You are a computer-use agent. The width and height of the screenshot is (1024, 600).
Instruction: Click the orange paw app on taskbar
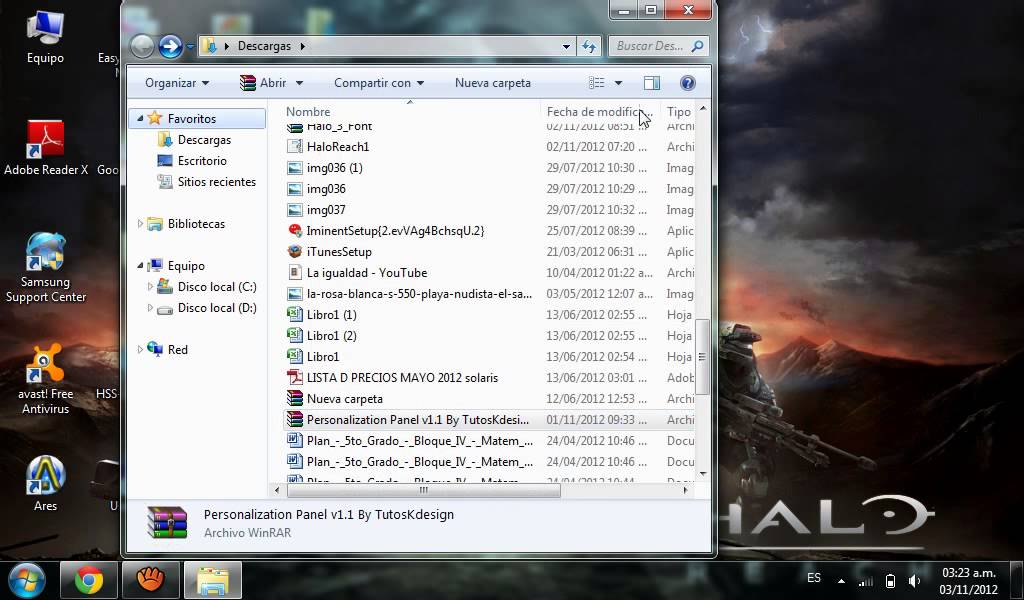tap(151, 580)
